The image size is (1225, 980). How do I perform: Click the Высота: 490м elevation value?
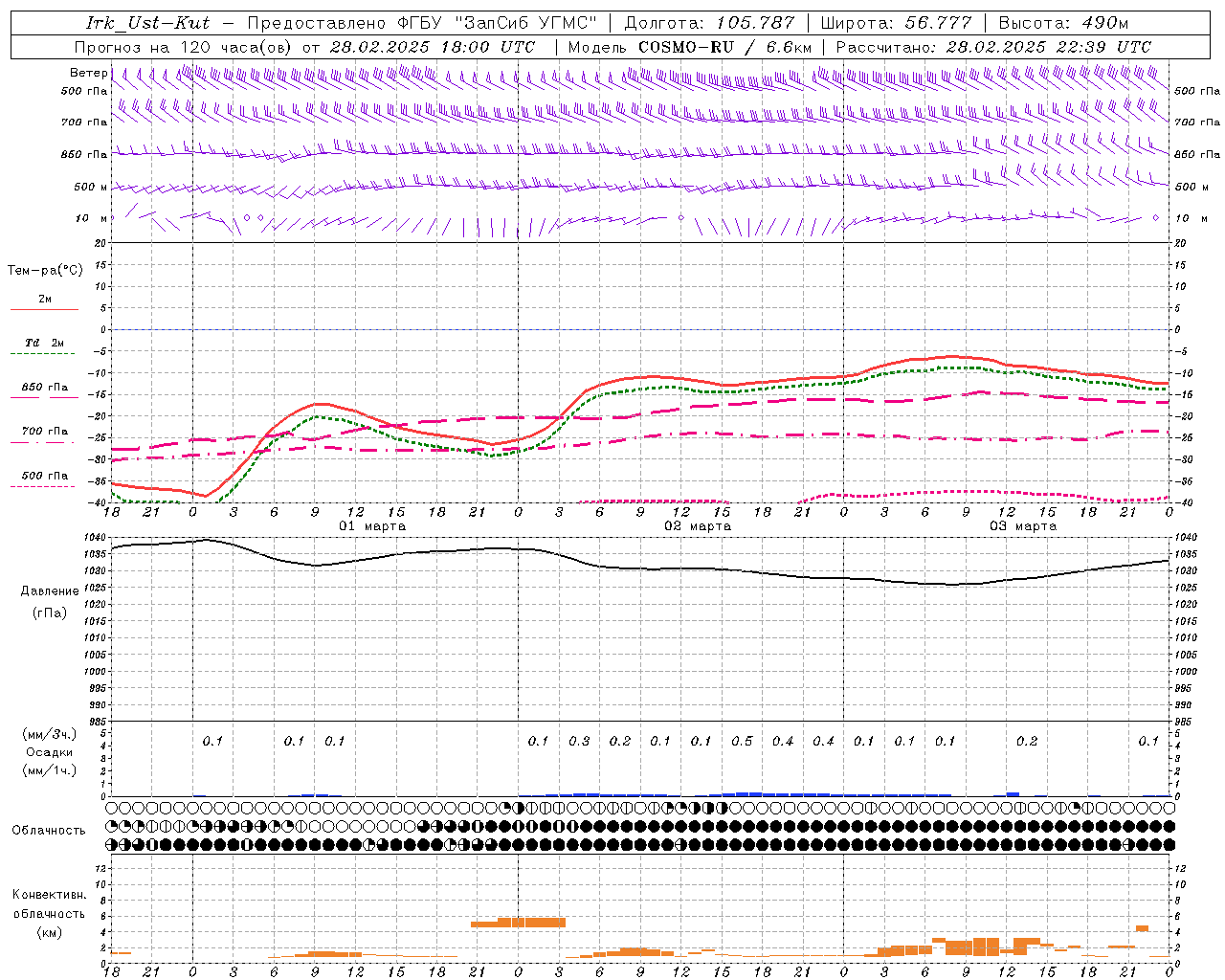click(x=1063, y=23)
